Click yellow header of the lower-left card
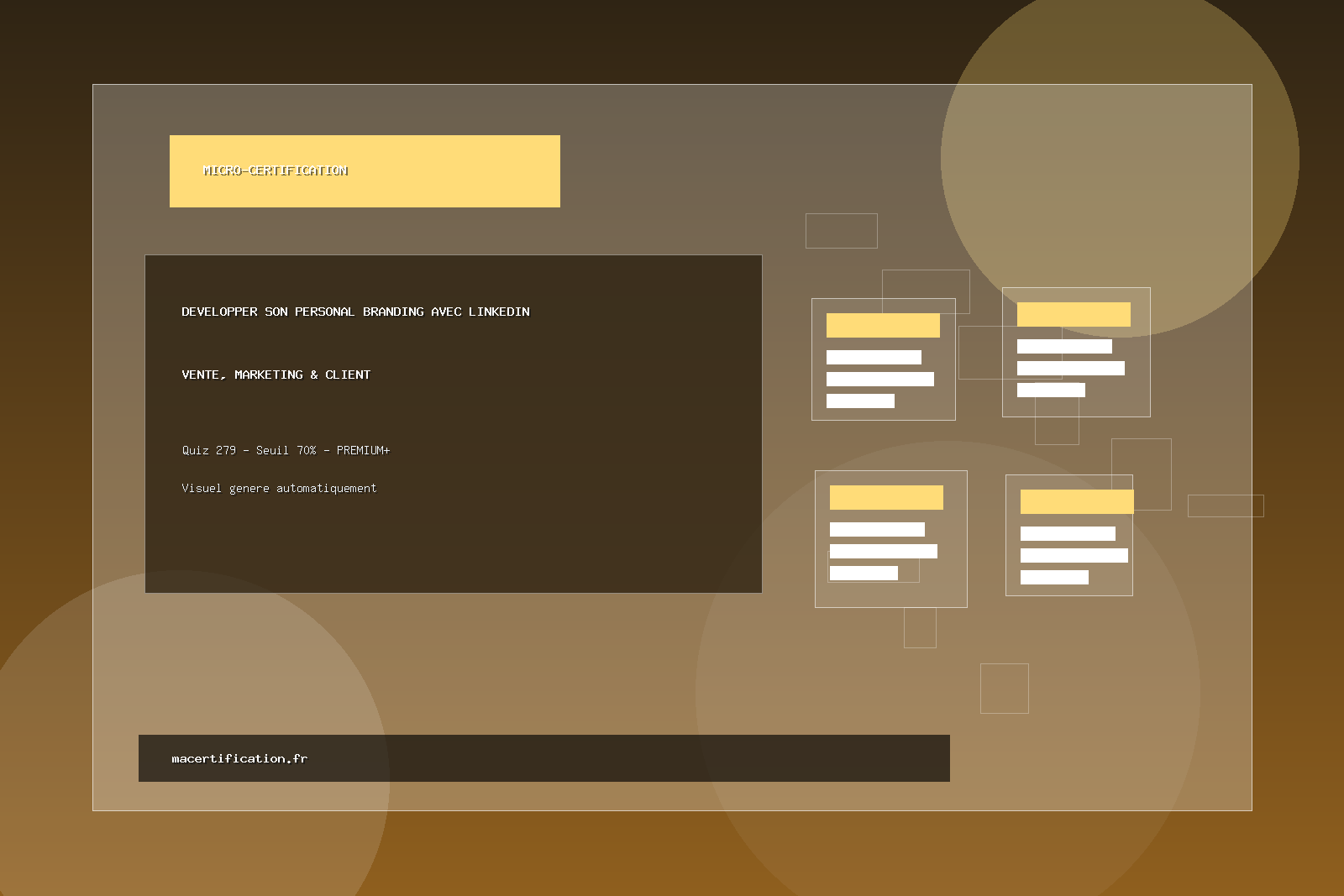This screenshot has height=896, width=1344. tap(886, 497)
